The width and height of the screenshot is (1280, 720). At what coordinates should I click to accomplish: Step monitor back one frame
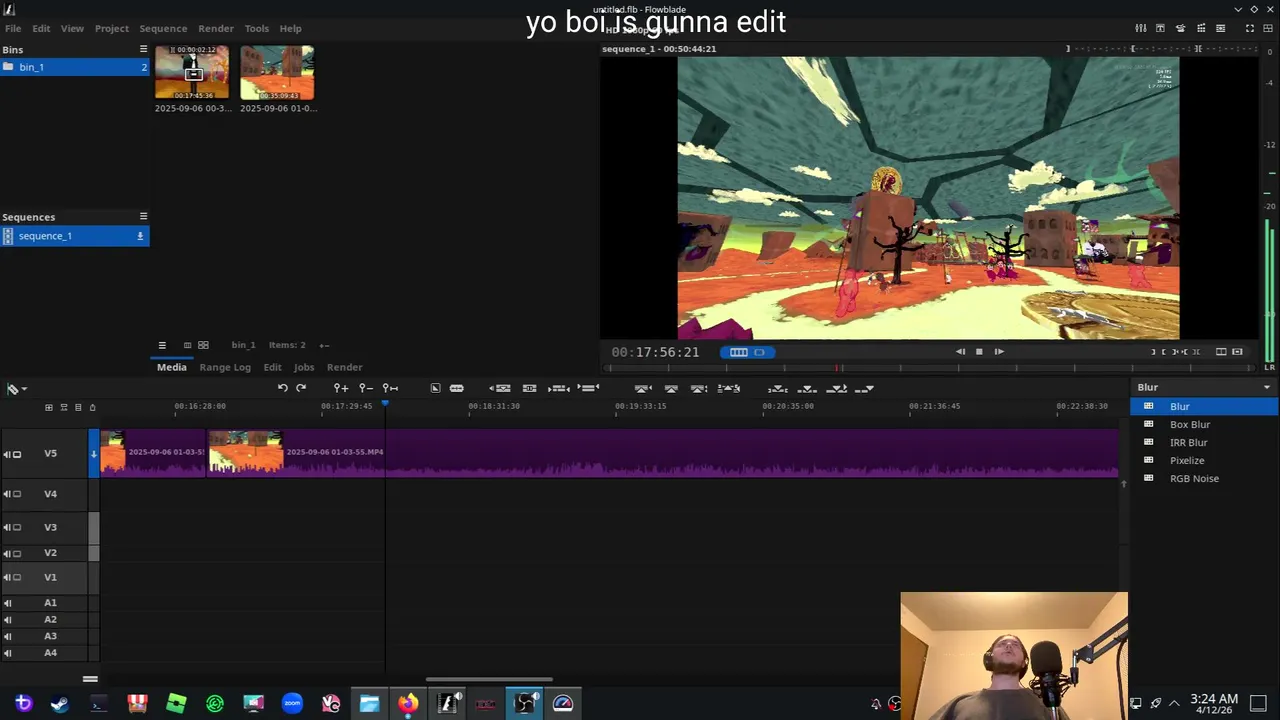[x=960, y=352]
